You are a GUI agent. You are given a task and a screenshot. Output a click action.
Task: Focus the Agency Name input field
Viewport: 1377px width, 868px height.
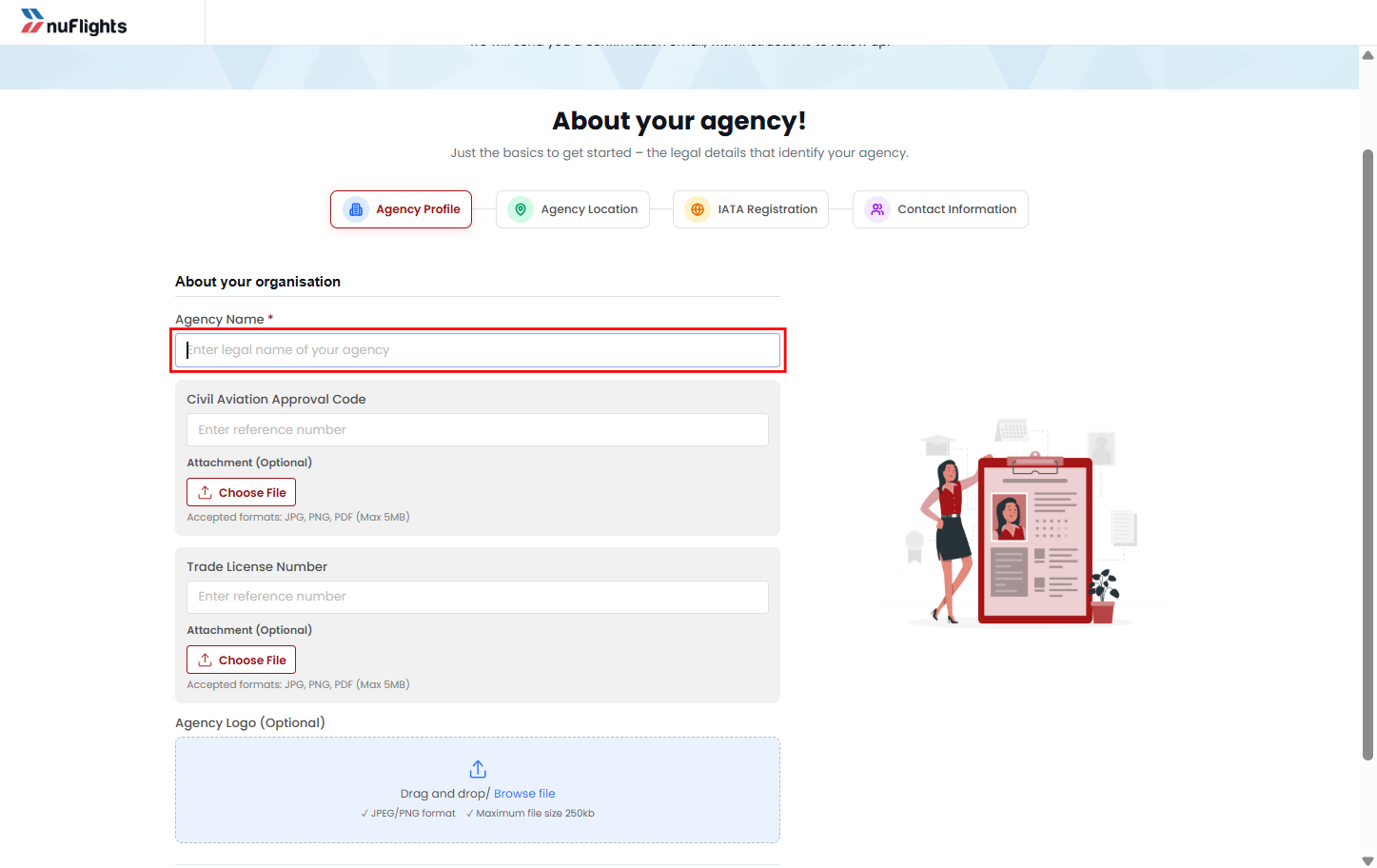pyautogui.click(x=478, y=350)
